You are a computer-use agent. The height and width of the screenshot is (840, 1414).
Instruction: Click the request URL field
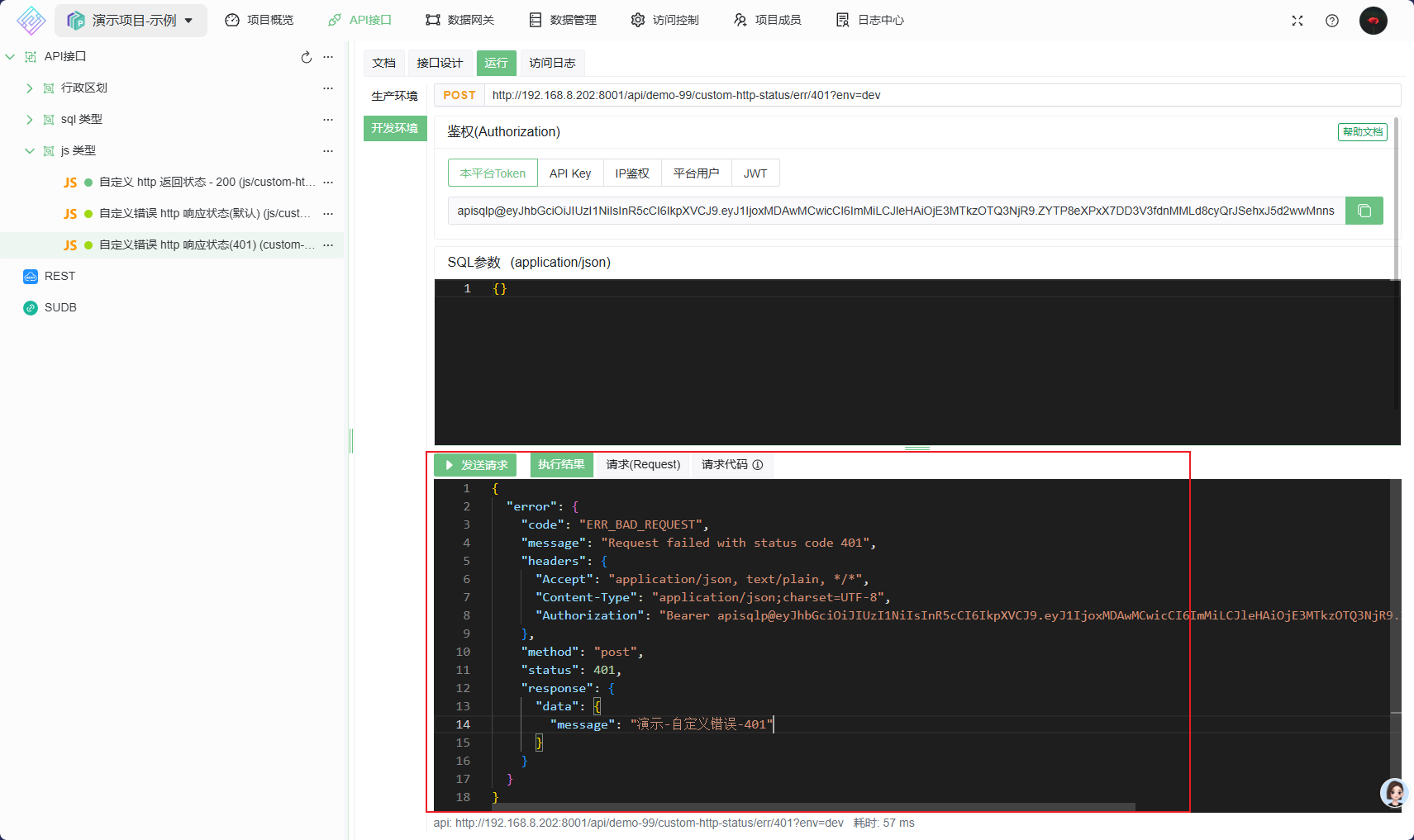click(x=942, y=95)
